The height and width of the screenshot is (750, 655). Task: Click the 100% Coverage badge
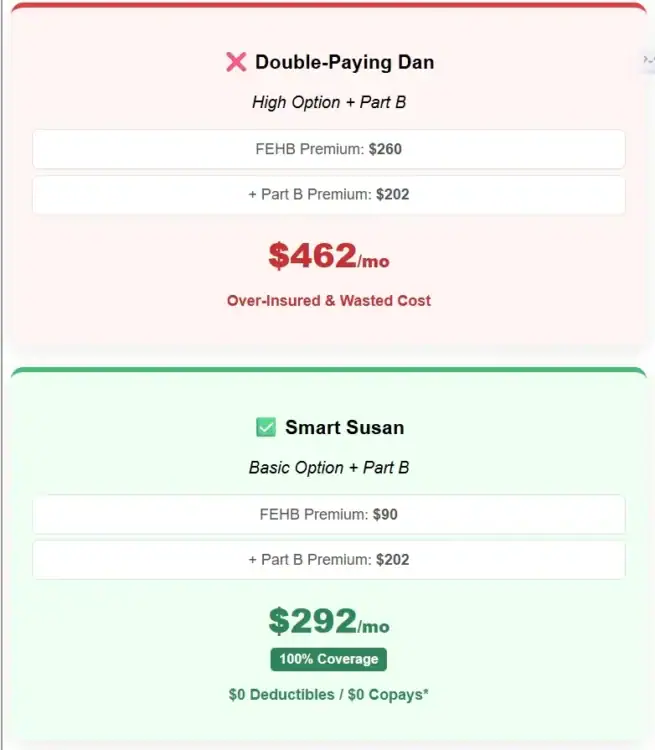click(328, 659)
